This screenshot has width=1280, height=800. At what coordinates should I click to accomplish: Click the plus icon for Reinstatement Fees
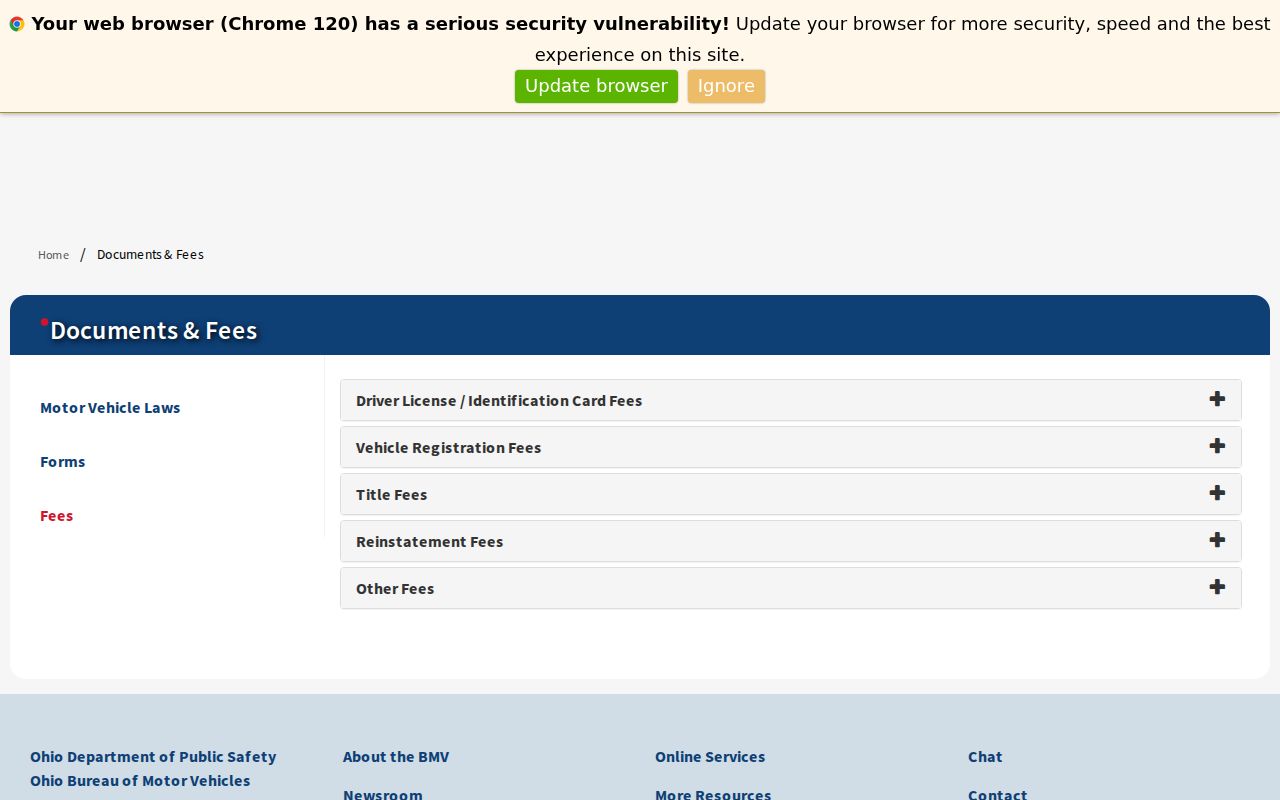pos(1217,540)
